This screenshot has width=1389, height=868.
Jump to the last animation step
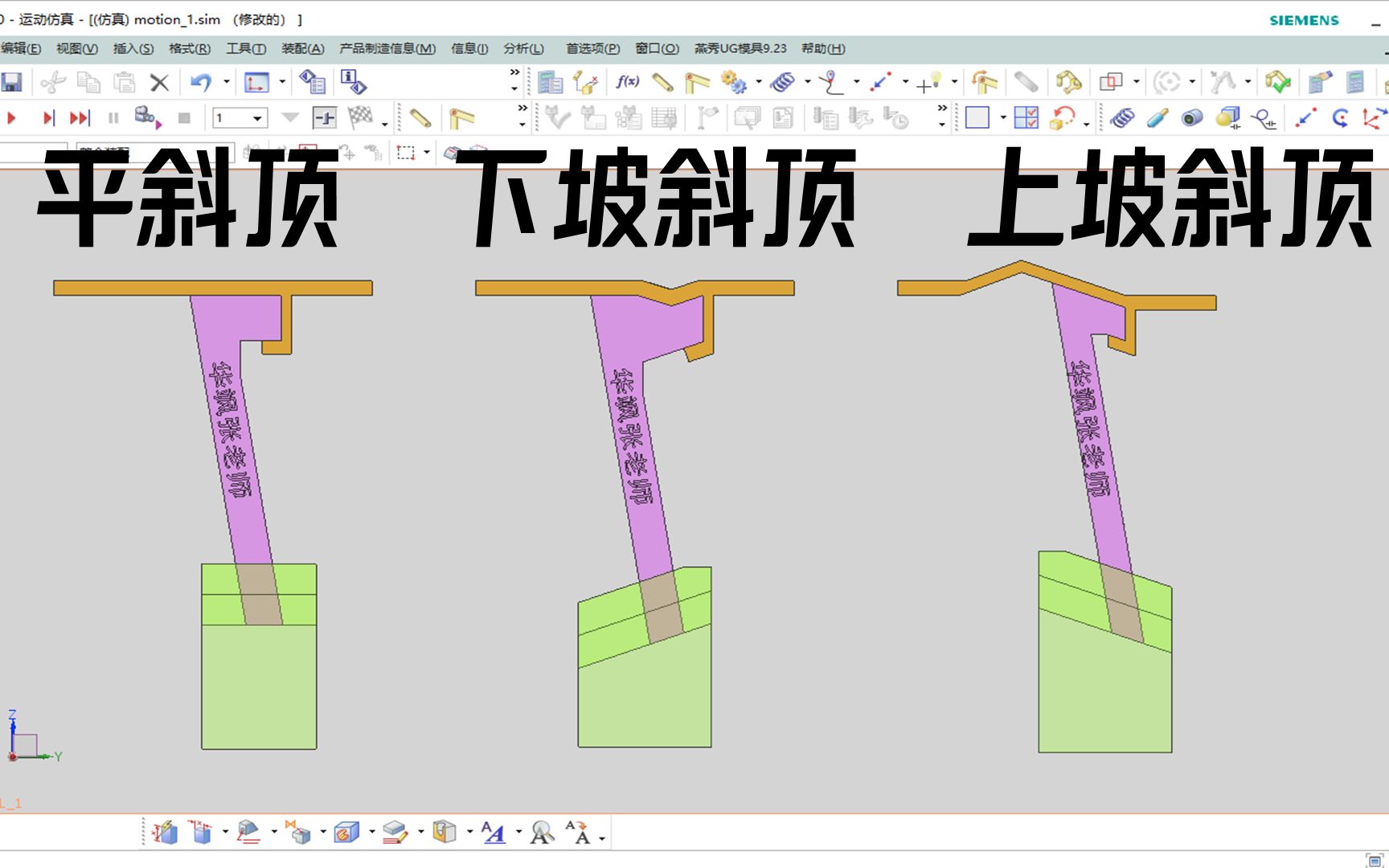coord(80,118)
